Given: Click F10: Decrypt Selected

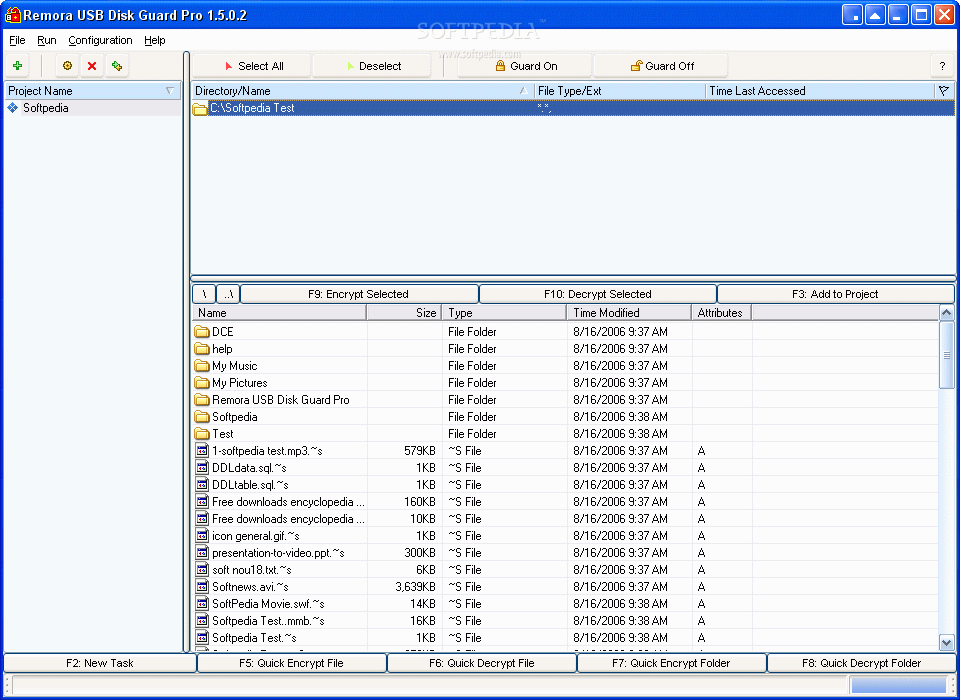Looking at the screenshot, I should coord(598,294).
